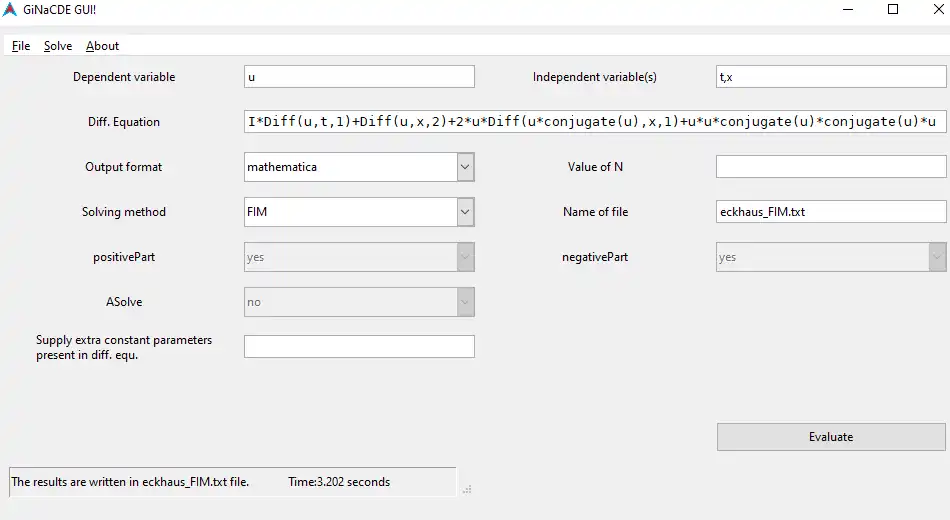Click the Diff. Equation input field

(x=594, y=122)
